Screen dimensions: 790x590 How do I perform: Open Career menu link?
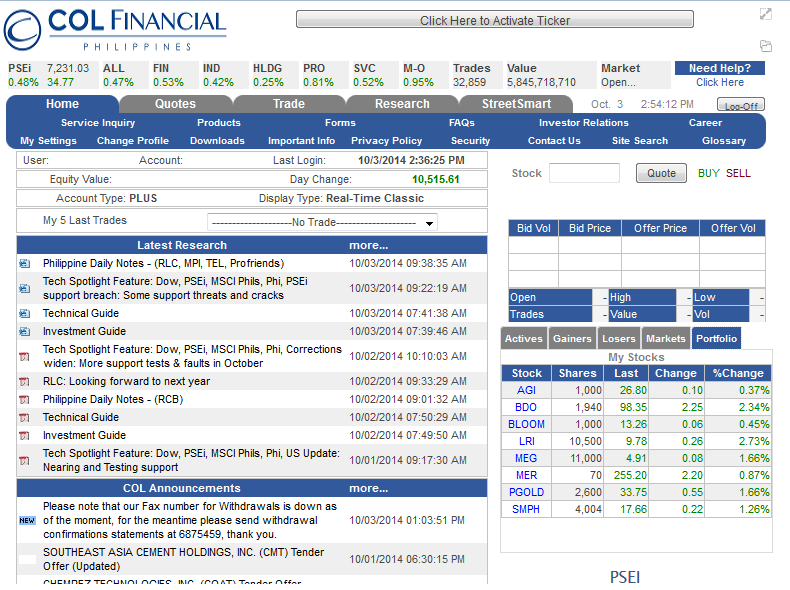coord(705,122)
